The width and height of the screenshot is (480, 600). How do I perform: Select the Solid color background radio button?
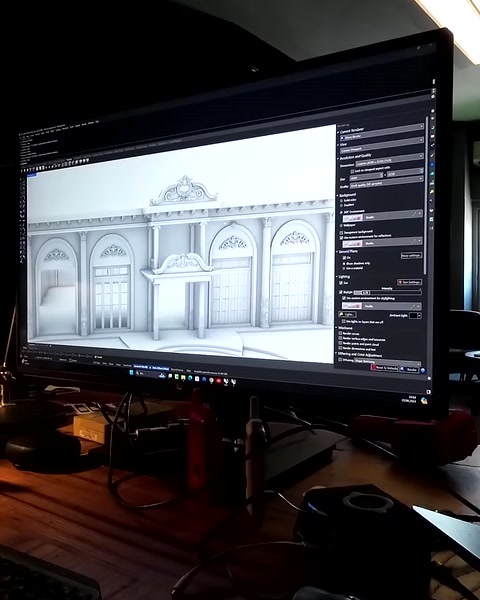pyautogui.click(x=341, y=201)
